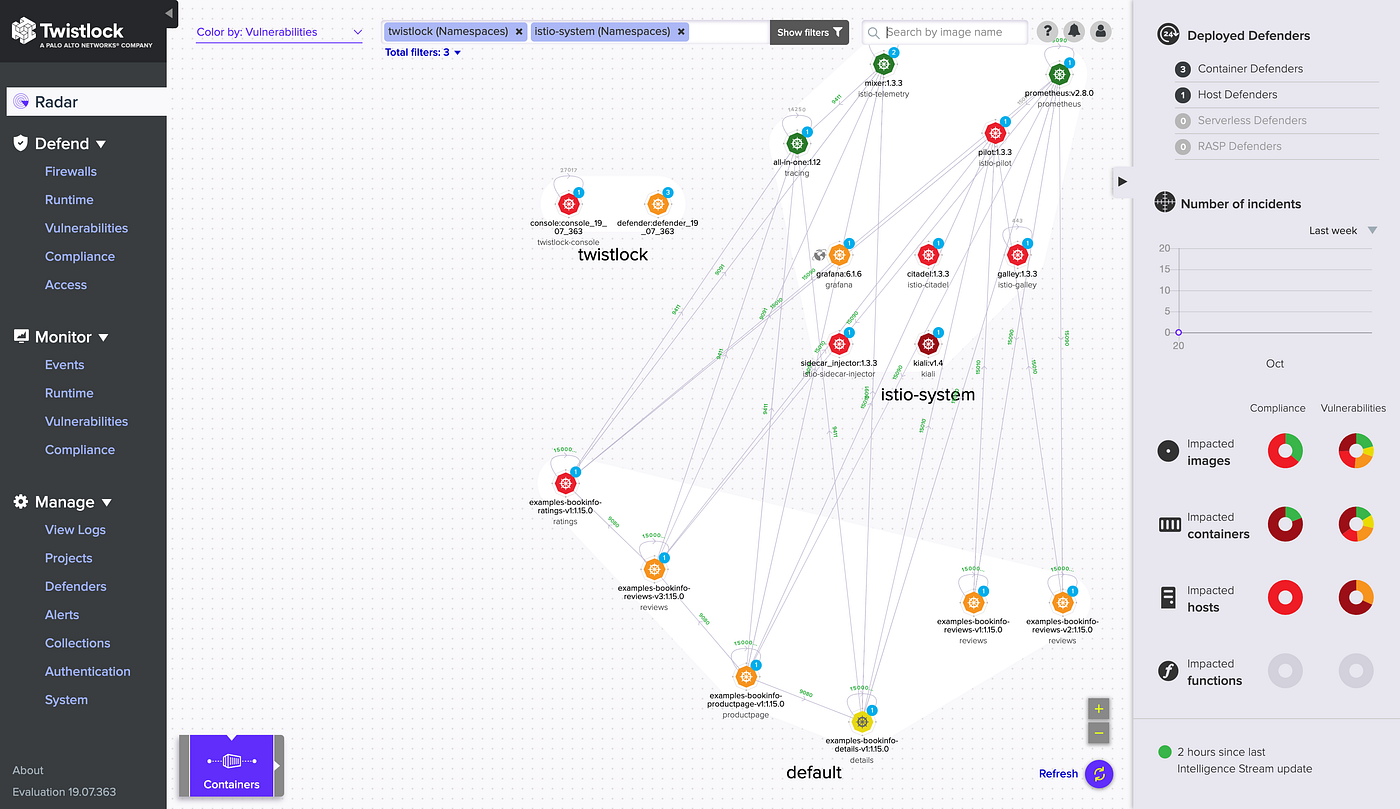Change the Last week time range
Screen dimensions: 1400x809
pos(1340,230)
